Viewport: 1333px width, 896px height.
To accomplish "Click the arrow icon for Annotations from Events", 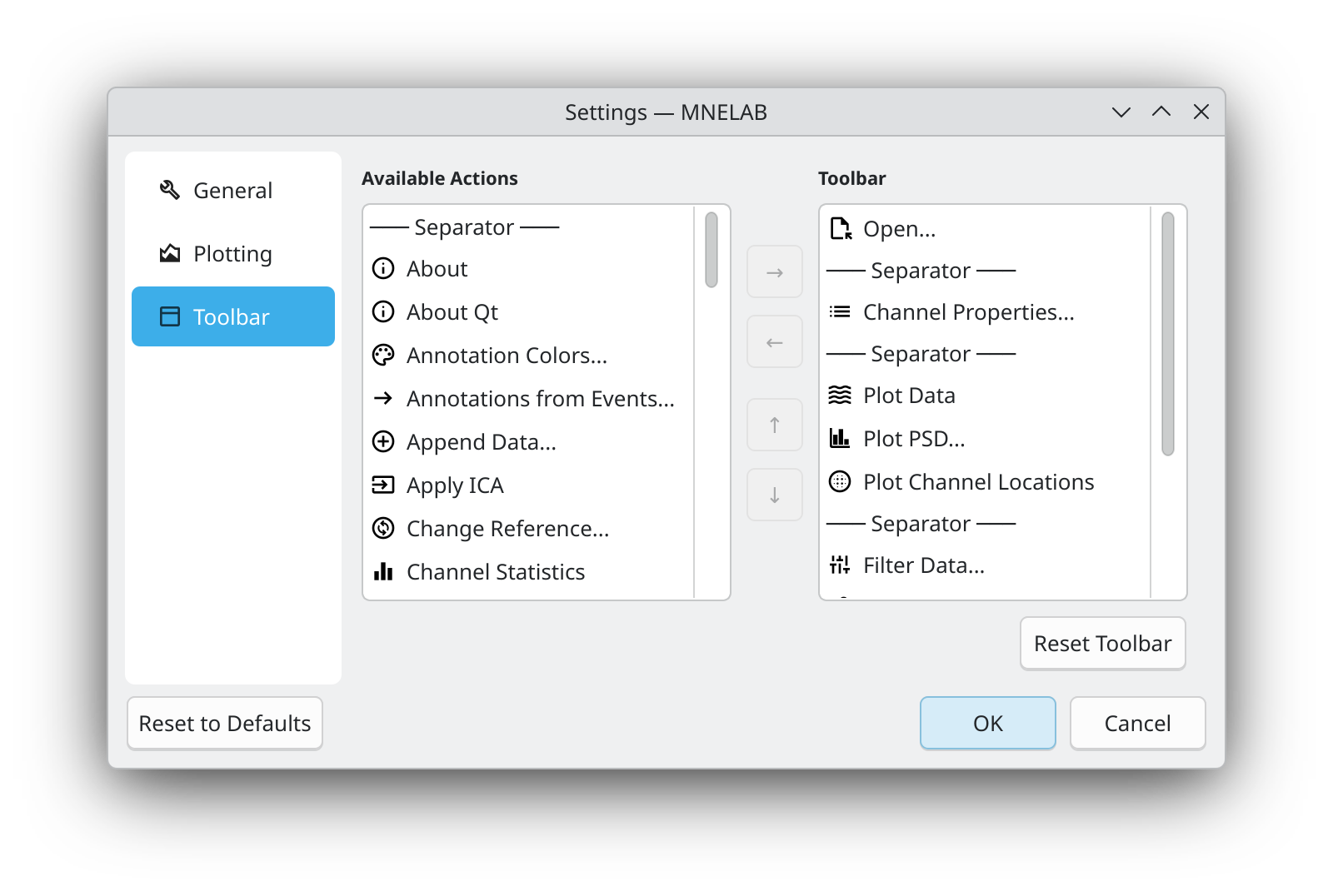I will point(383,399).
